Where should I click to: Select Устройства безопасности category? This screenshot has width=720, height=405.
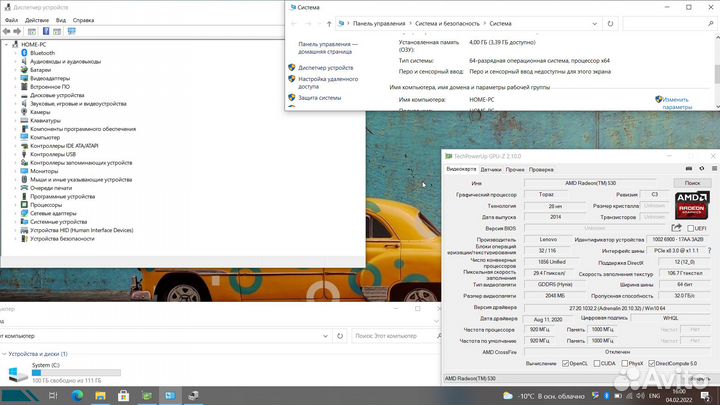(62, 239)
